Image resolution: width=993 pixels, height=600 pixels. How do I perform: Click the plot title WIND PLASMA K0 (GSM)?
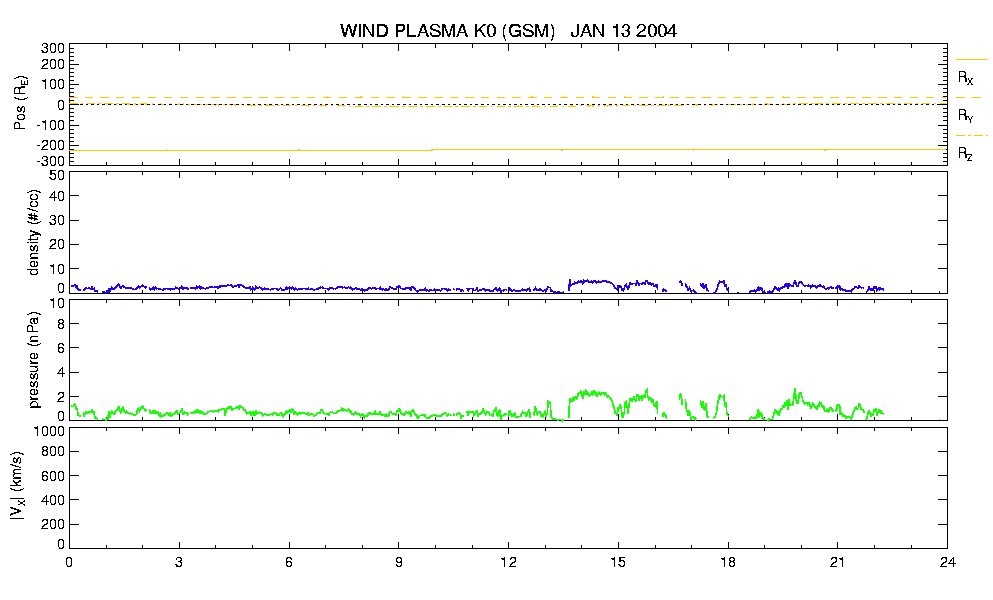(x=447, y=31)
